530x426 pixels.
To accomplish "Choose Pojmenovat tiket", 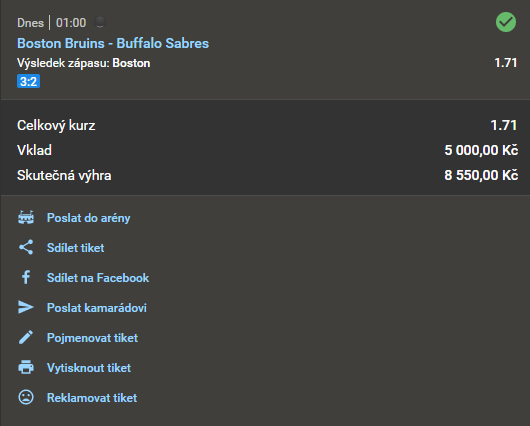I will point(92,338).
